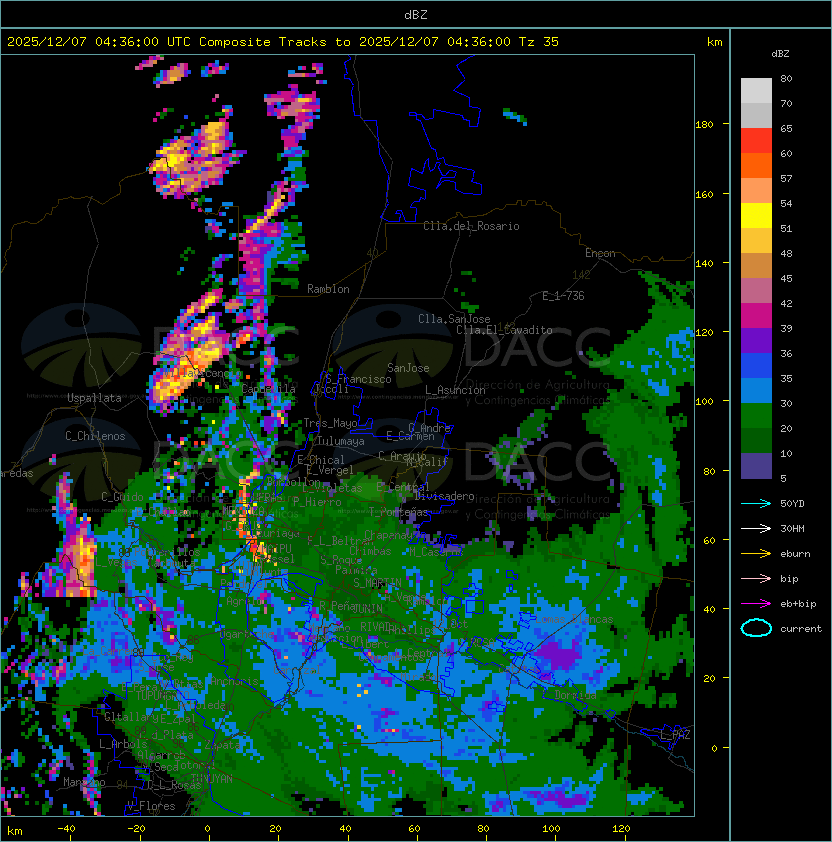Select the Ramblon location label

(x=328, y=289)
